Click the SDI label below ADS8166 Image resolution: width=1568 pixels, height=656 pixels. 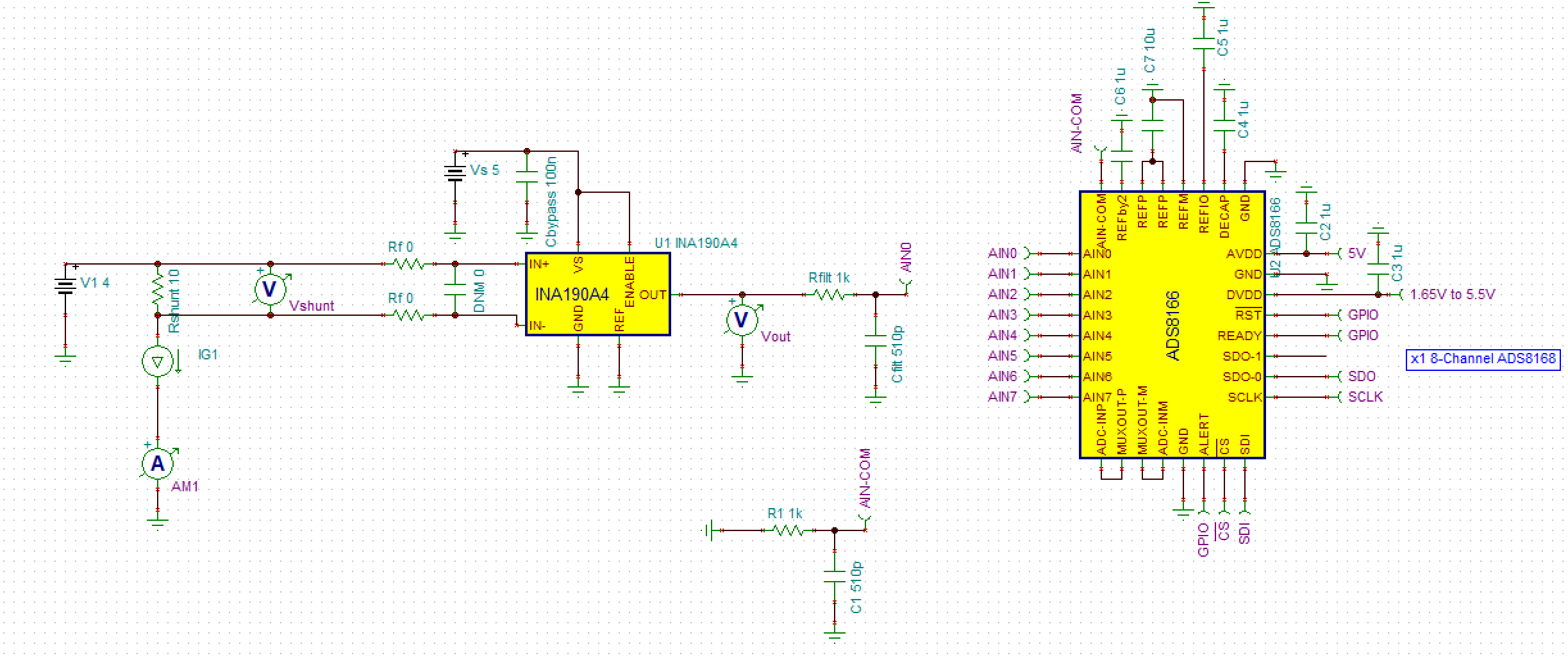[1244, 533]
